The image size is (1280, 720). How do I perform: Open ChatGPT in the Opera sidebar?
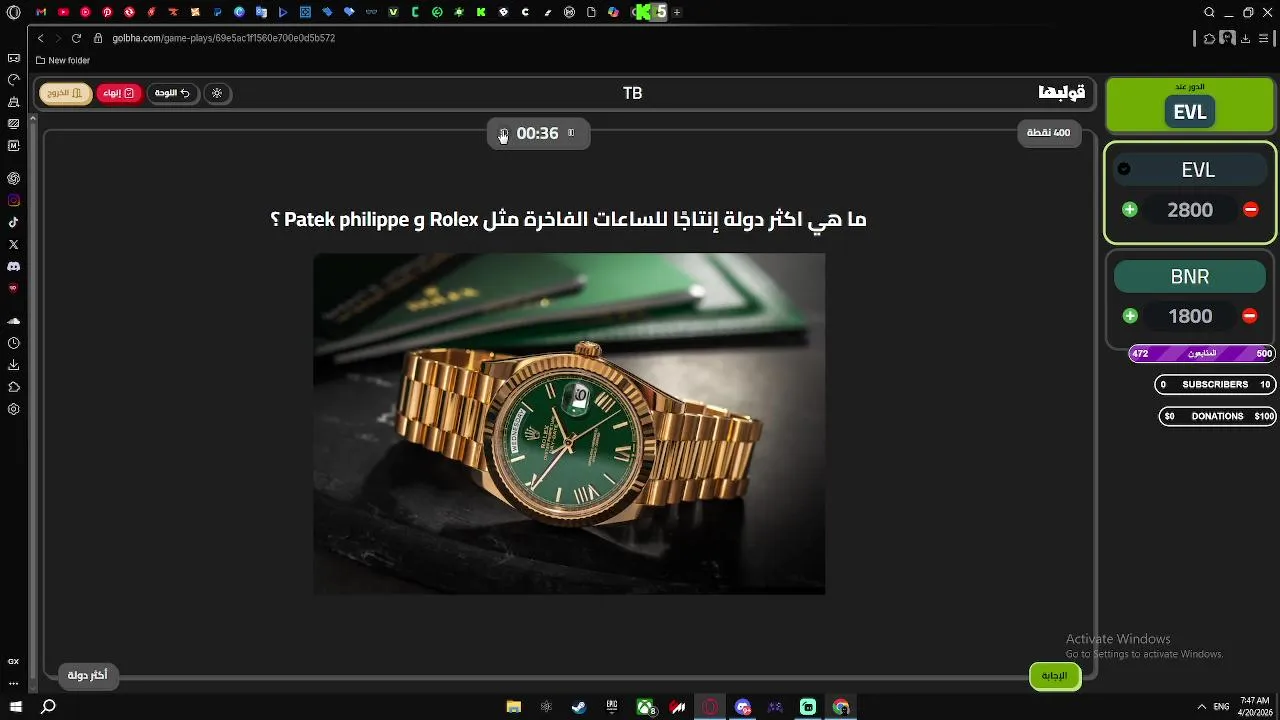pyautogui.click(x=13, y=178)
